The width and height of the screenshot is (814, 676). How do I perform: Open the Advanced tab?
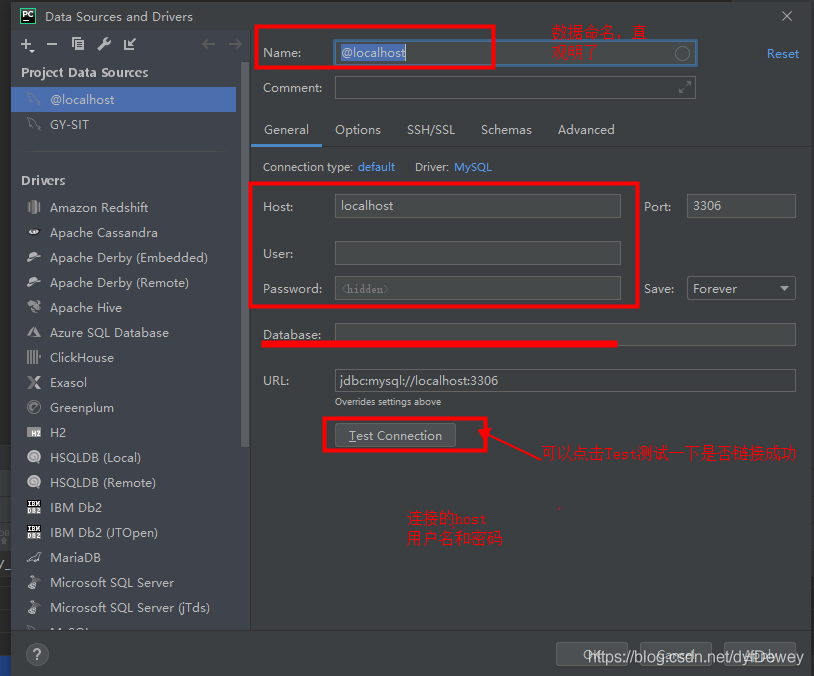point(586,130)
